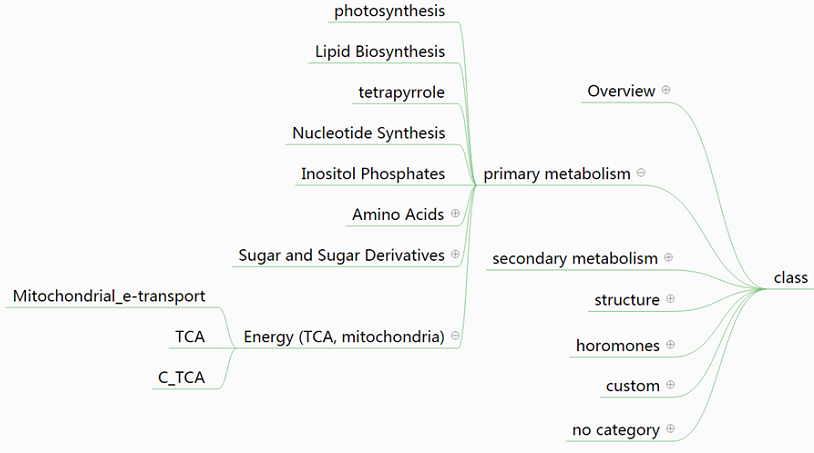Select the photosynthesis topic

(389, 11)
